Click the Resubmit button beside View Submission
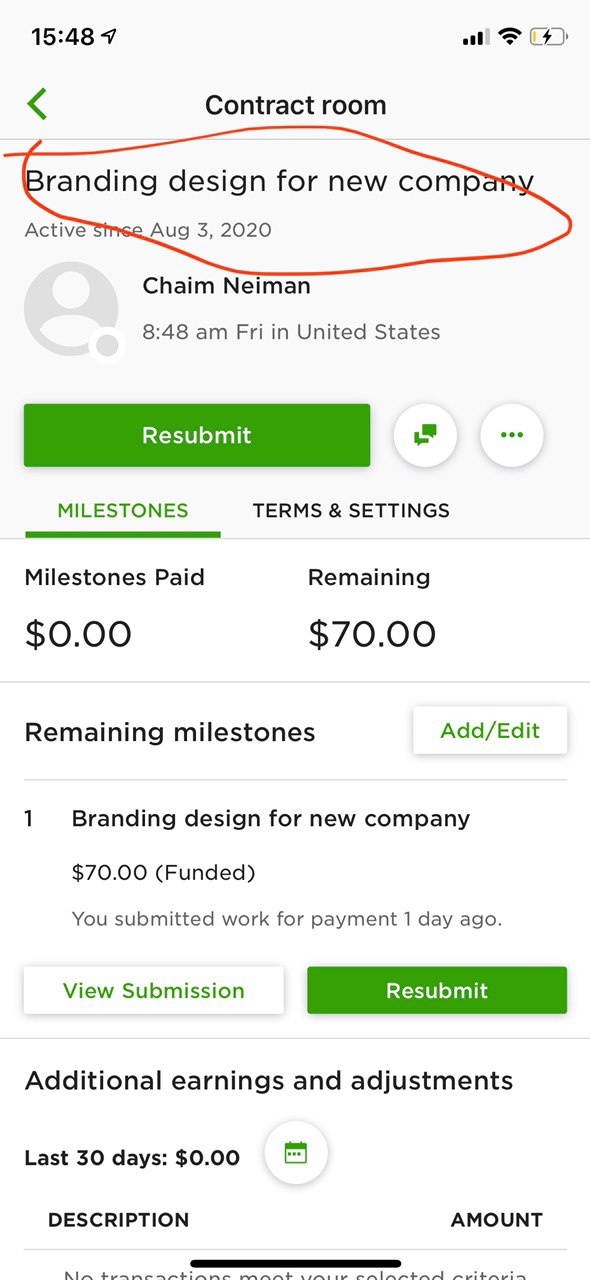The image size is (590, 1280). pos(437,990)
